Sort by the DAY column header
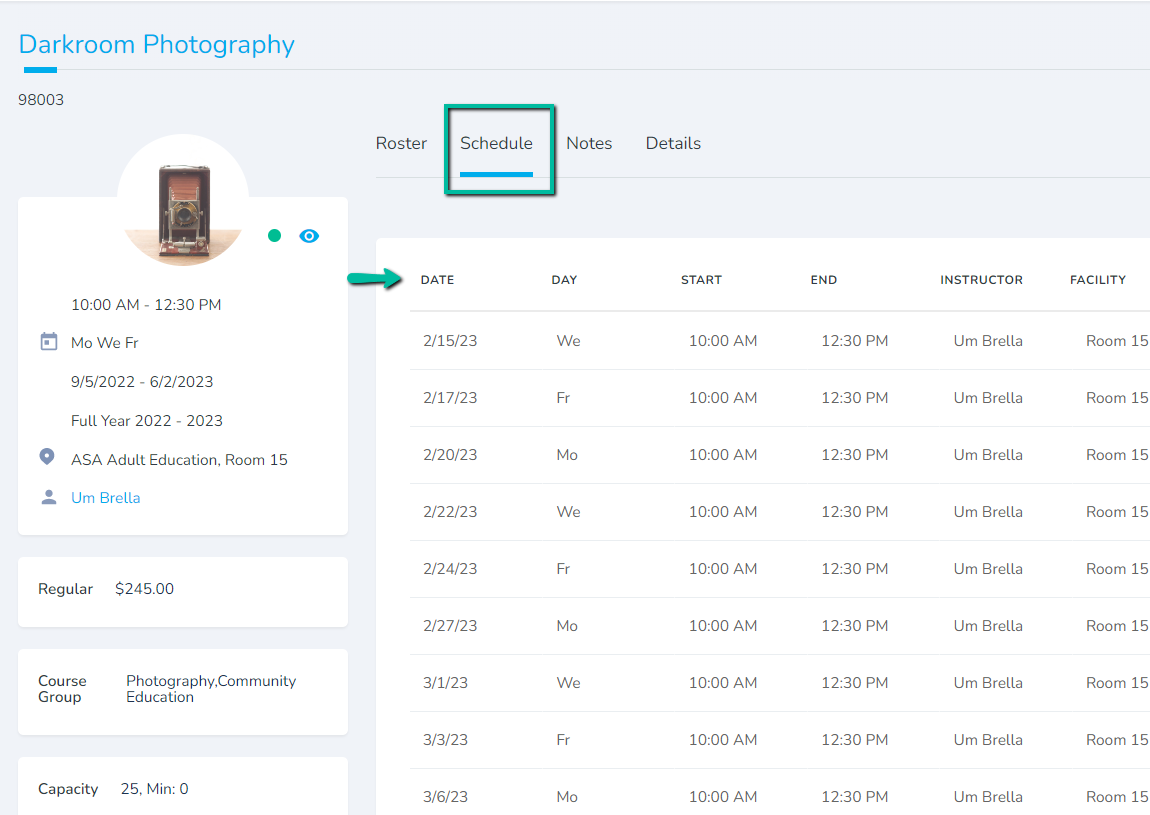Viewport: 1150px width, 815px height. pos(564,279)
